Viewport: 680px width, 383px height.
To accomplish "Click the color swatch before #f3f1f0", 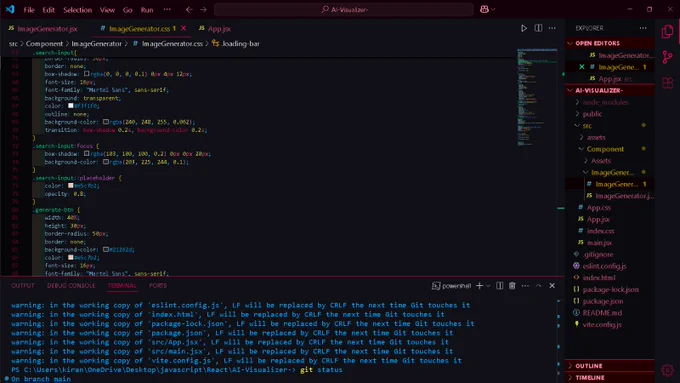I will coord(71,106).
